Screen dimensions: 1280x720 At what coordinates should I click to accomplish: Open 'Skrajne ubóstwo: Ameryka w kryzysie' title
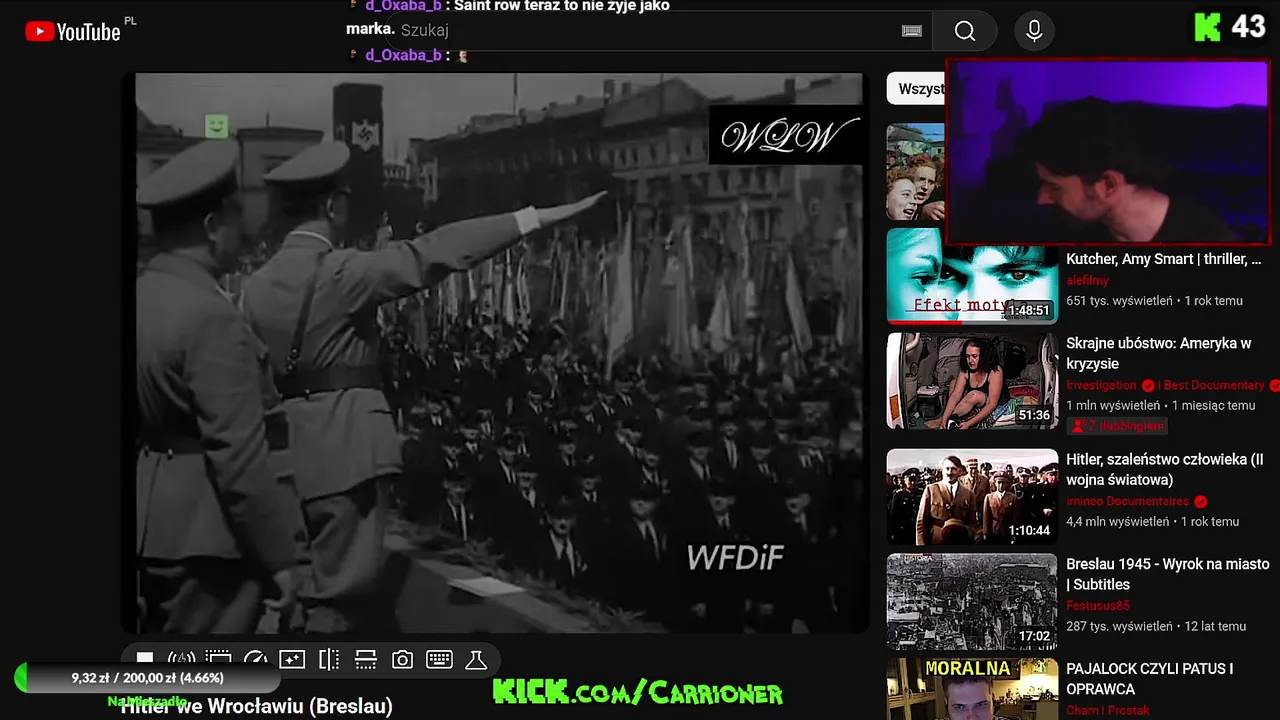pos(1158,353)
